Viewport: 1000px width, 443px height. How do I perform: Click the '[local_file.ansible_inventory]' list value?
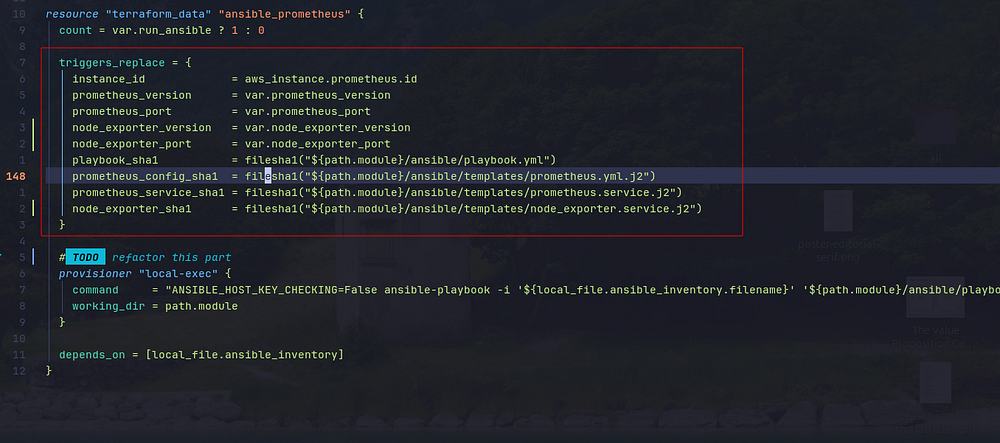coord(244,354)
